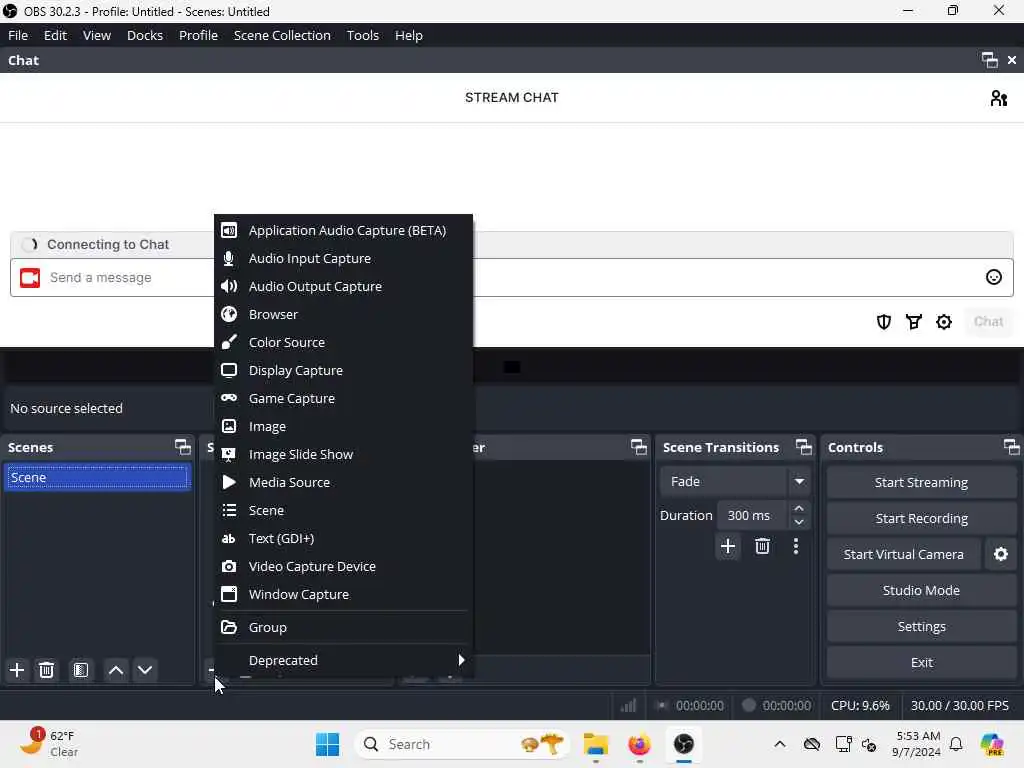The height and width of the screenshot is (768, 1024).
Task: Select Video Capture Device source
Action: coord(343,567)
